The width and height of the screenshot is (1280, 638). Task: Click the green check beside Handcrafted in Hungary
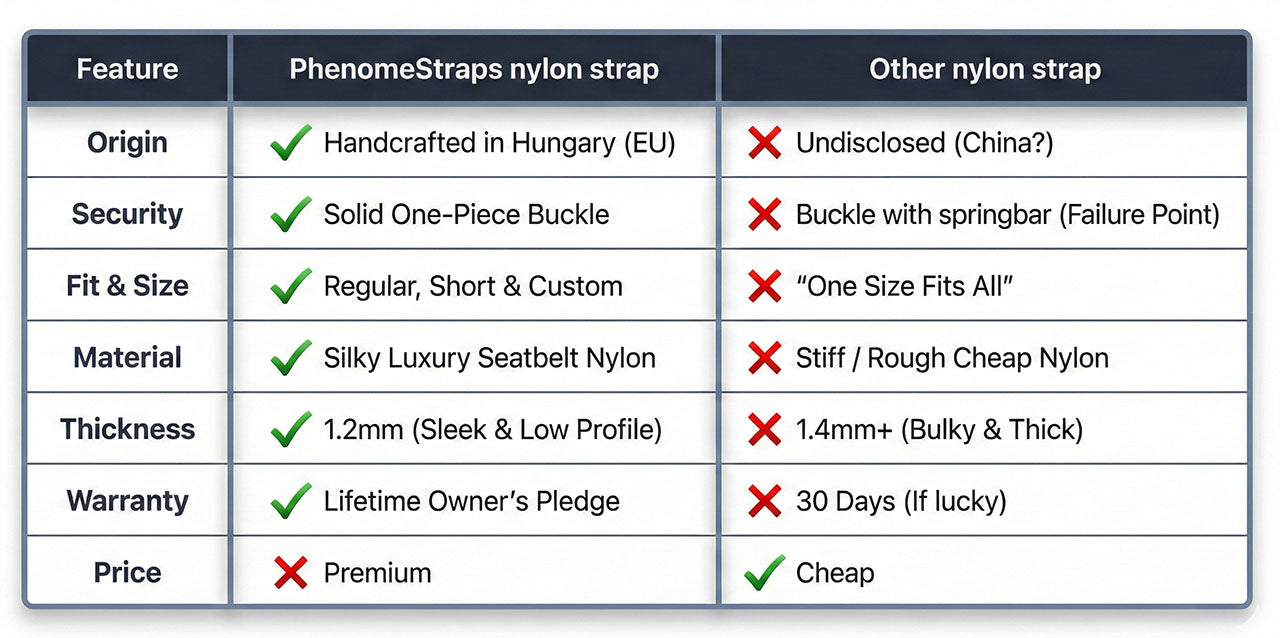pos(290,143)
